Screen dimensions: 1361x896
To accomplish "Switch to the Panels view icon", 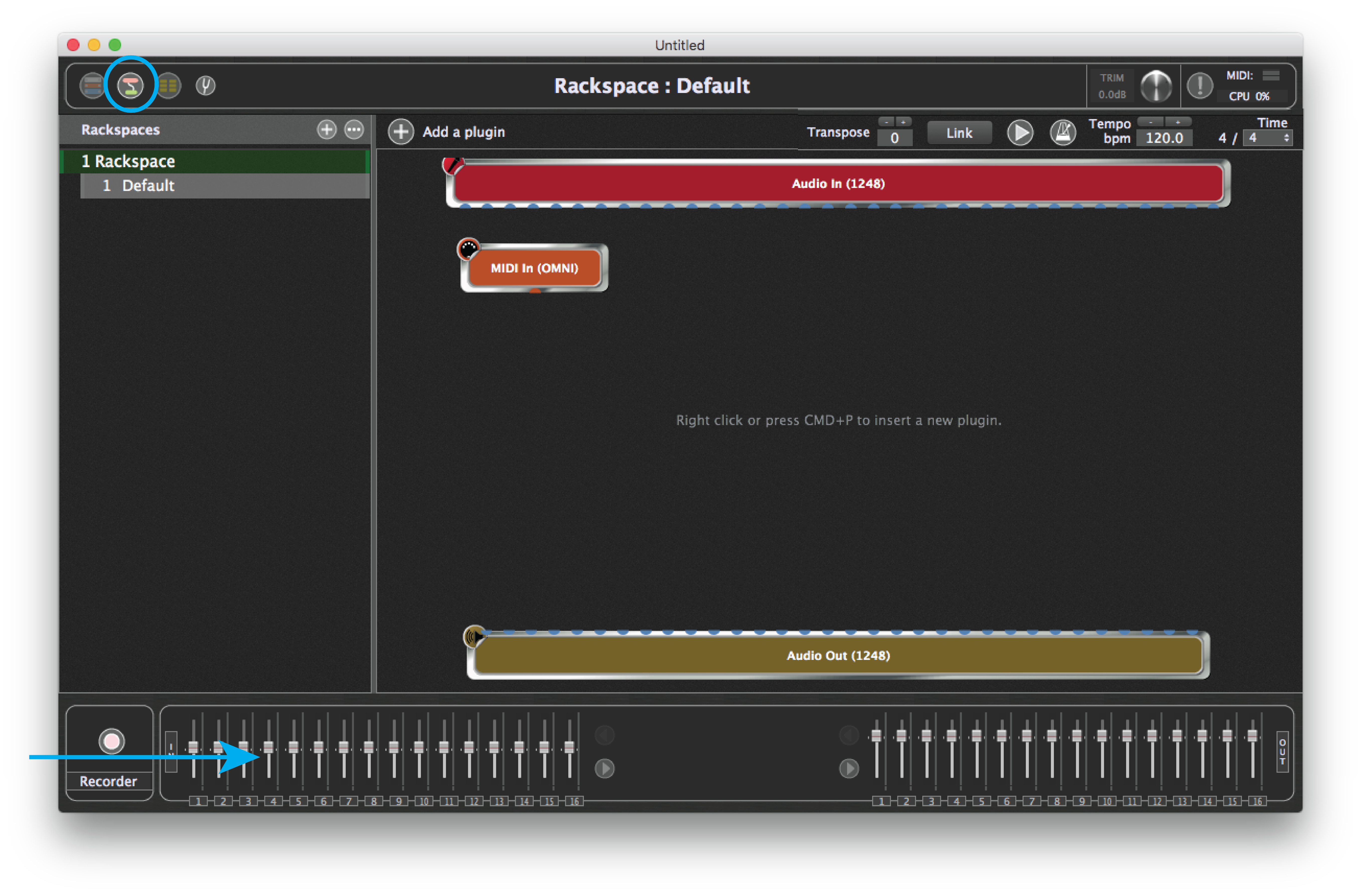I will pyautogui.click(x=92, y=86).
